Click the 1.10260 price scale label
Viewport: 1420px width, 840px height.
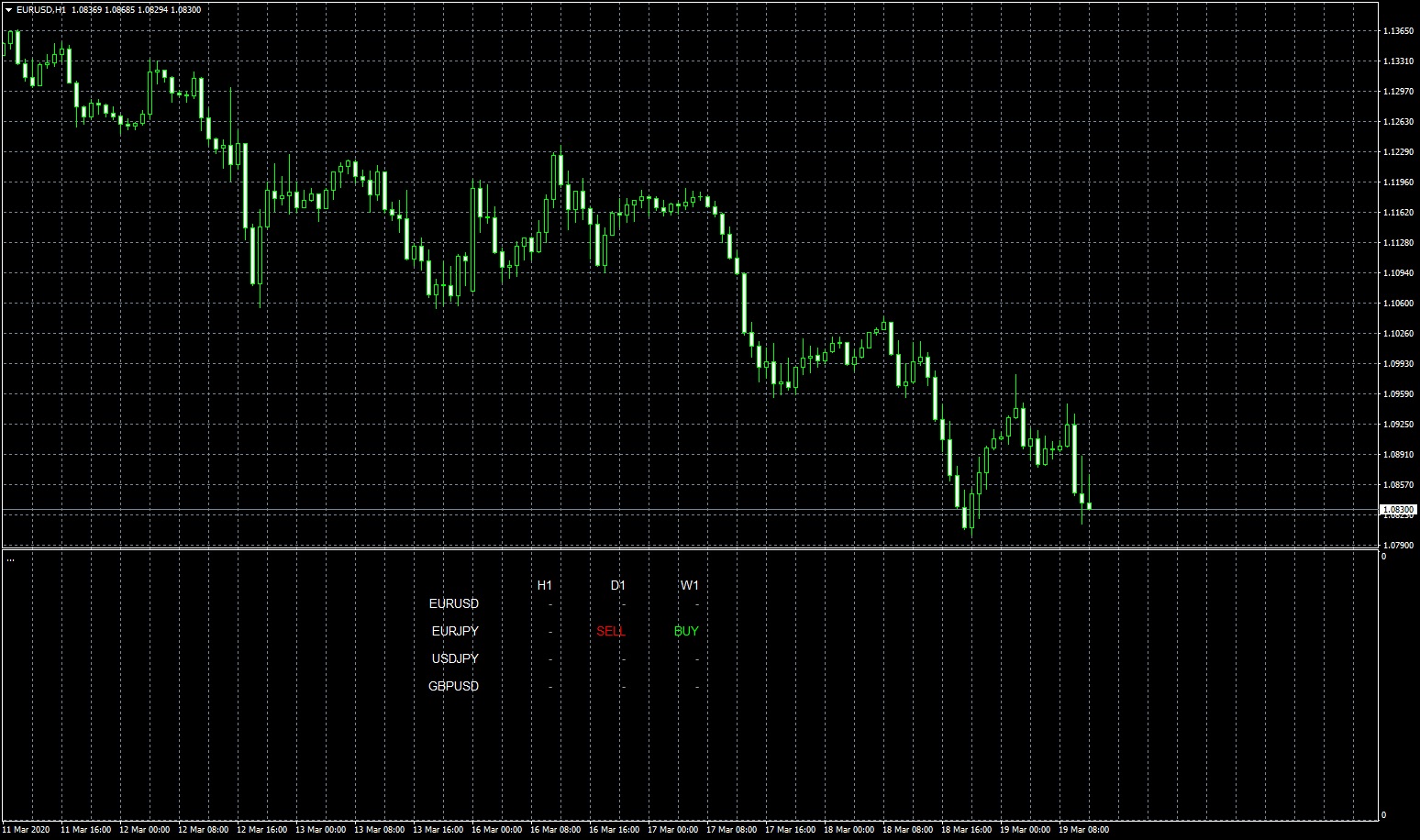pyautogui.click(x=1398, y=334)
